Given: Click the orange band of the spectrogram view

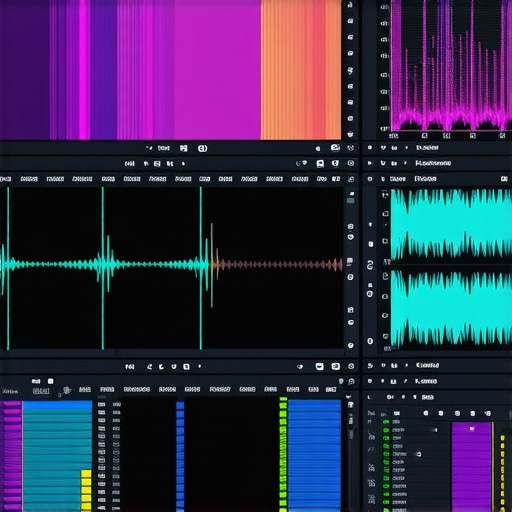Looking at the screenshot, I should (301, 70).
